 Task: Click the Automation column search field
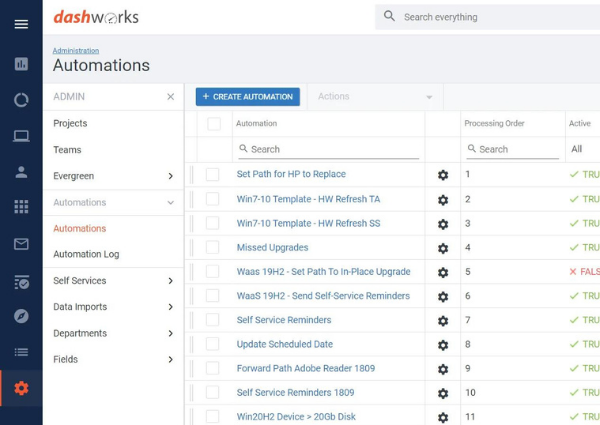(x=329, y=149)
